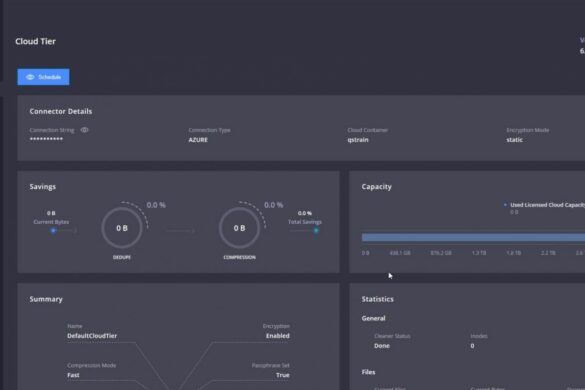Screen dimensions: 585x390
Task: Click the qstrain cloud container value
Action: point(358,140)
